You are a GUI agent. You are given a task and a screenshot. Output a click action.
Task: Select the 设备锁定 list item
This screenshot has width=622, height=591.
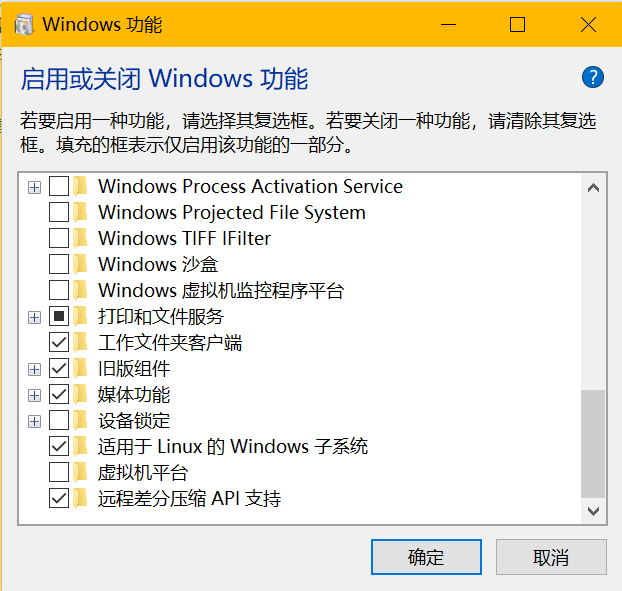click(x=134, y=421)
